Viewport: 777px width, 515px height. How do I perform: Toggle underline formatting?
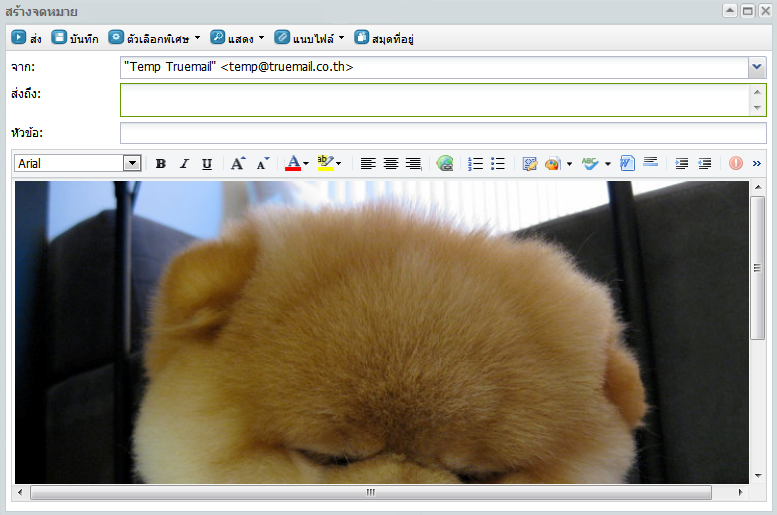(x=207, y=164)
